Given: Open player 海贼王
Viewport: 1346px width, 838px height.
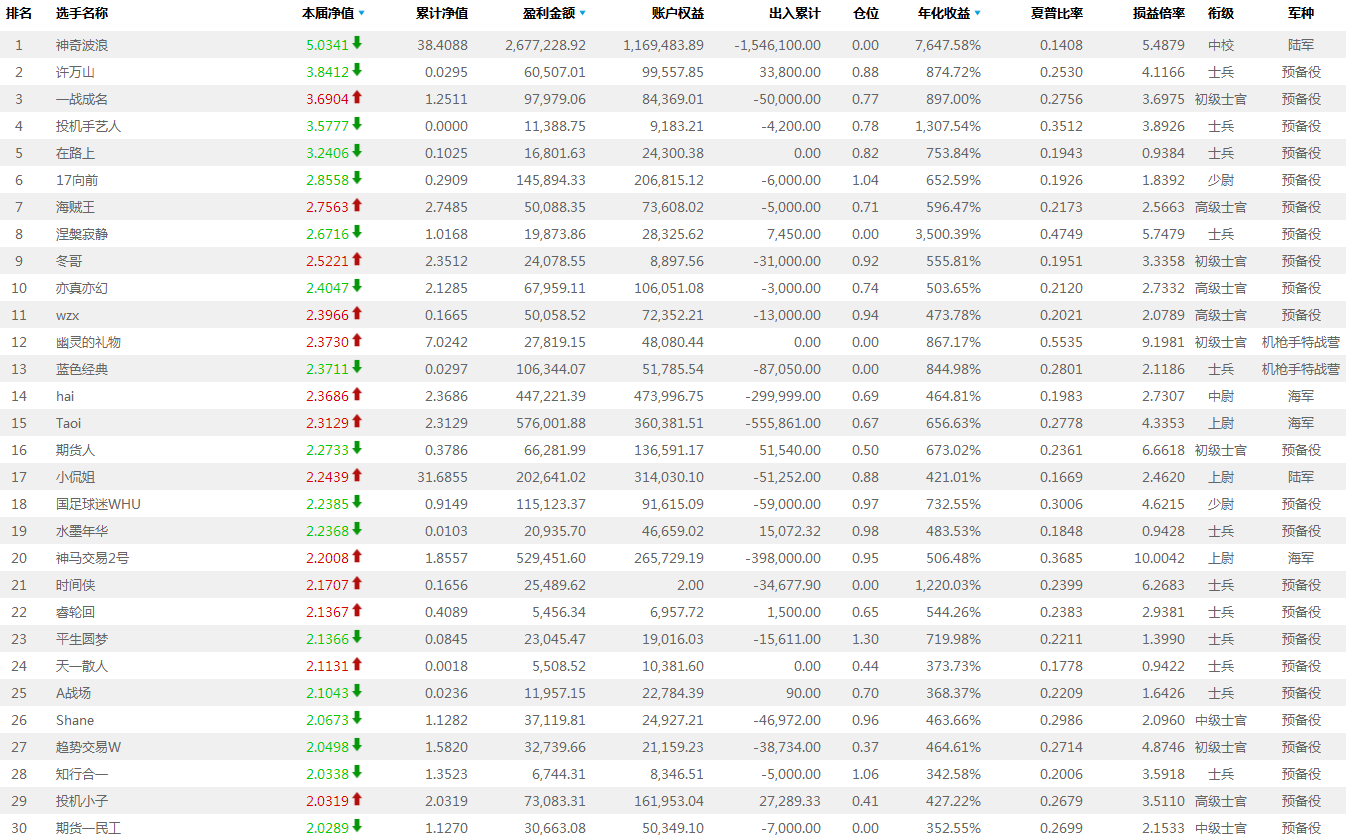Looking at the screenshot, I should [x=75, y=207].
